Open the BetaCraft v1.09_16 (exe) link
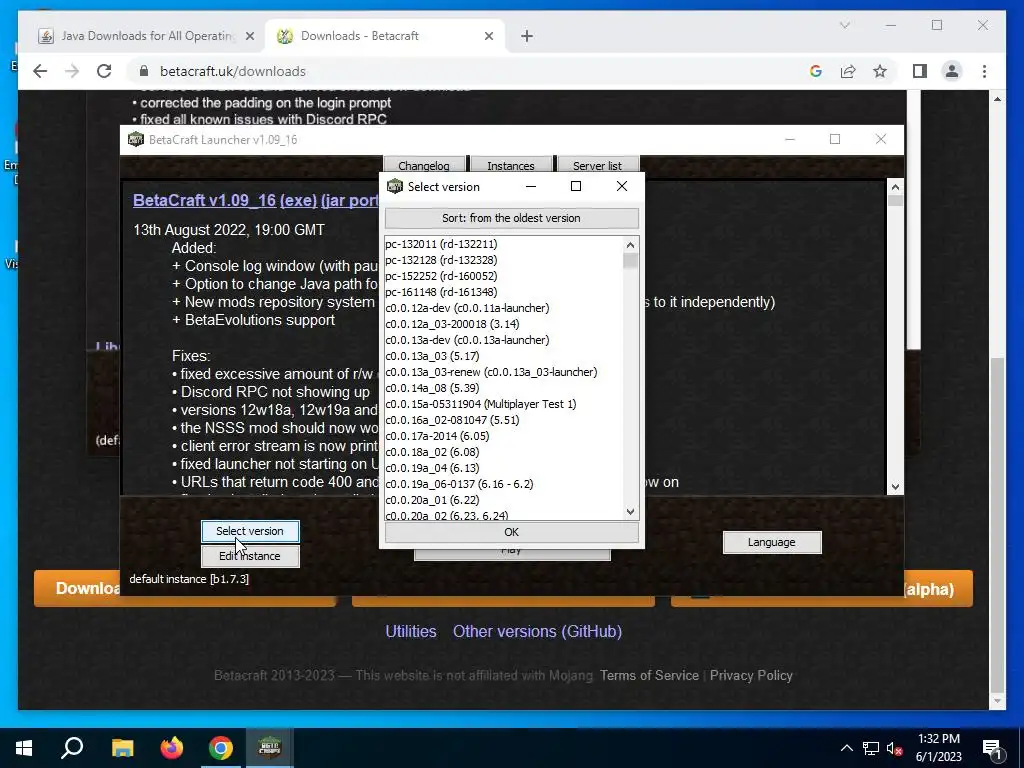The image size is (1024, 768). click(225, 200)
